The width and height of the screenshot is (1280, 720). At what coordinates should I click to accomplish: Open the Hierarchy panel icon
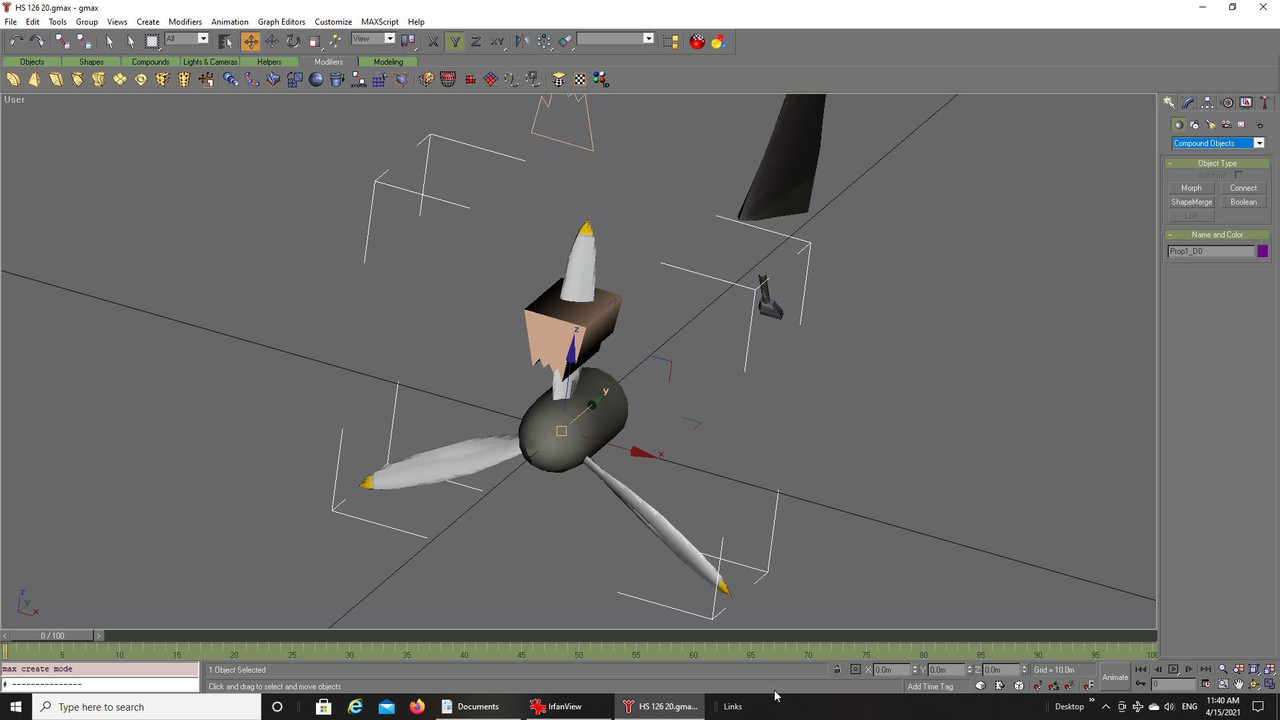pos(1207,102)
